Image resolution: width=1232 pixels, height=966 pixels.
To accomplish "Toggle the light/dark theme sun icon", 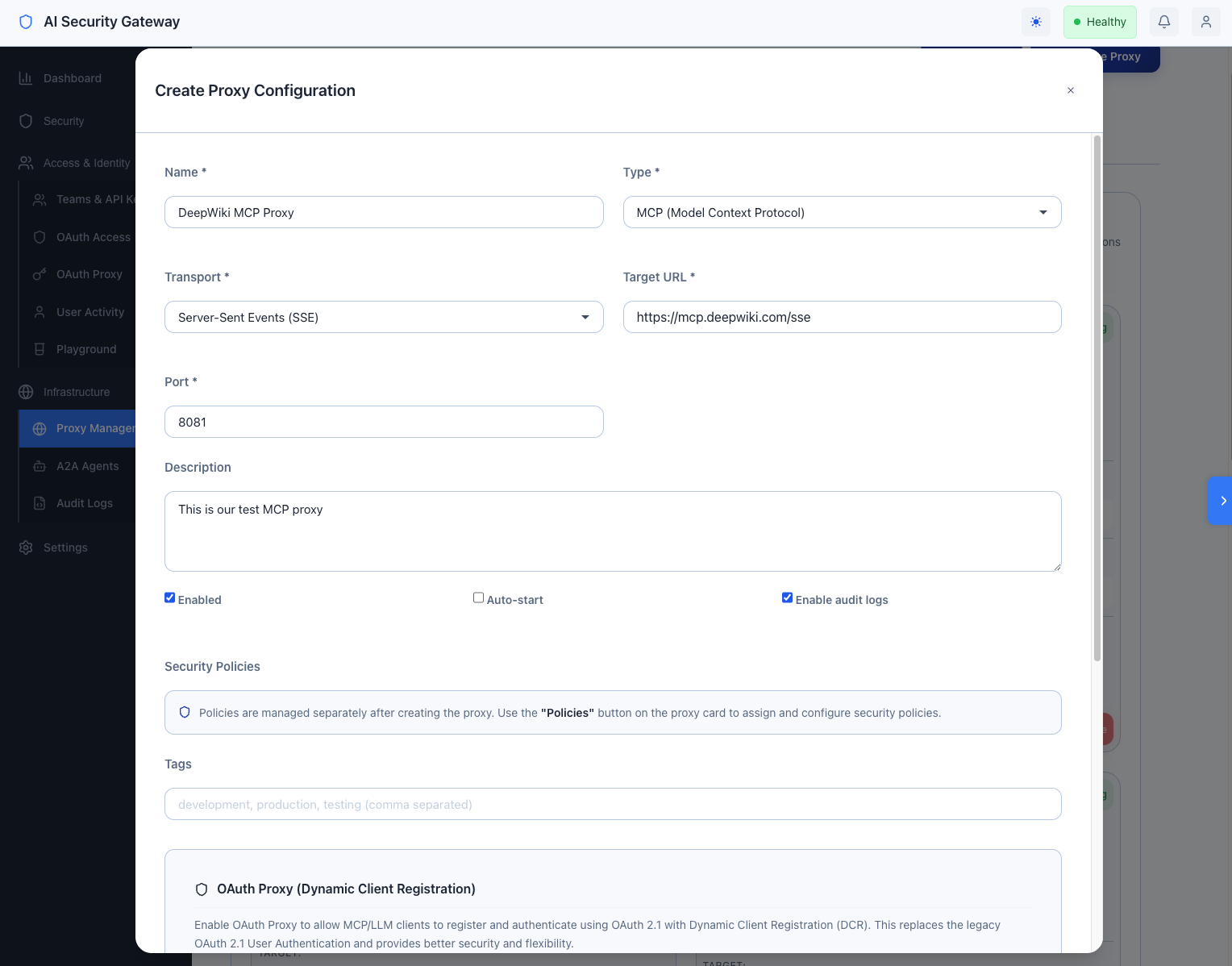I will tap(1035, 22).
